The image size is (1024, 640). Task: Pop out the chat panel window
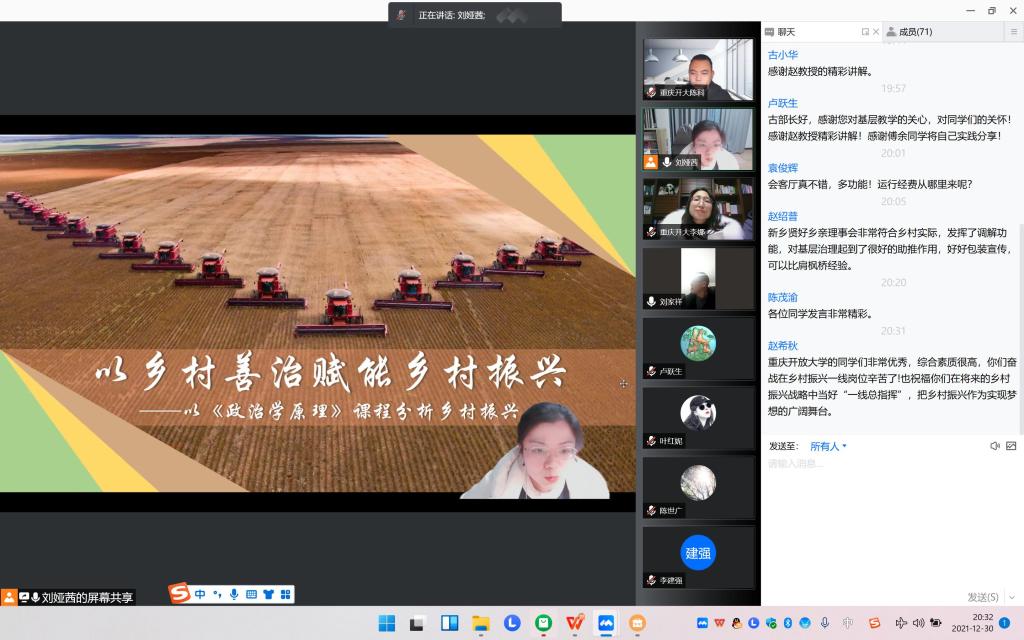[865, 32]
